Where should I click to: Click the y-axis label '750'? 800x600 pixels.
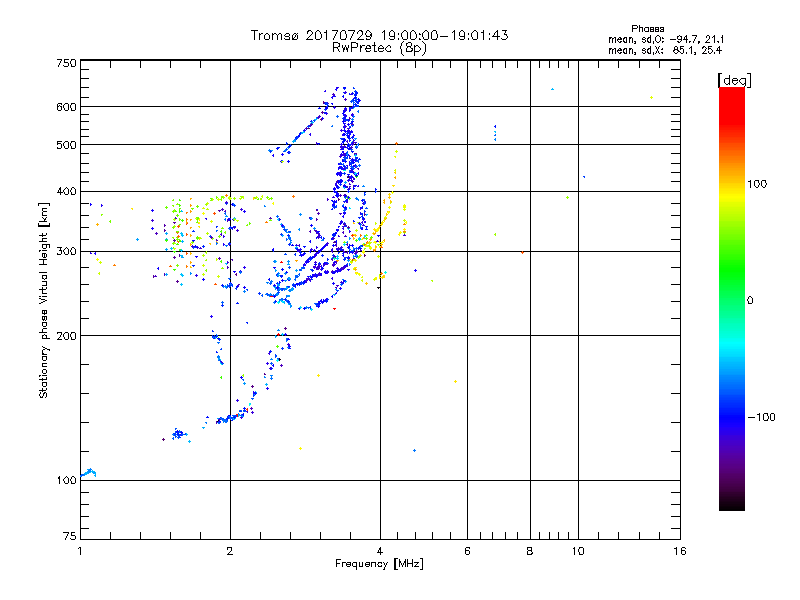[x=66, y=63]
